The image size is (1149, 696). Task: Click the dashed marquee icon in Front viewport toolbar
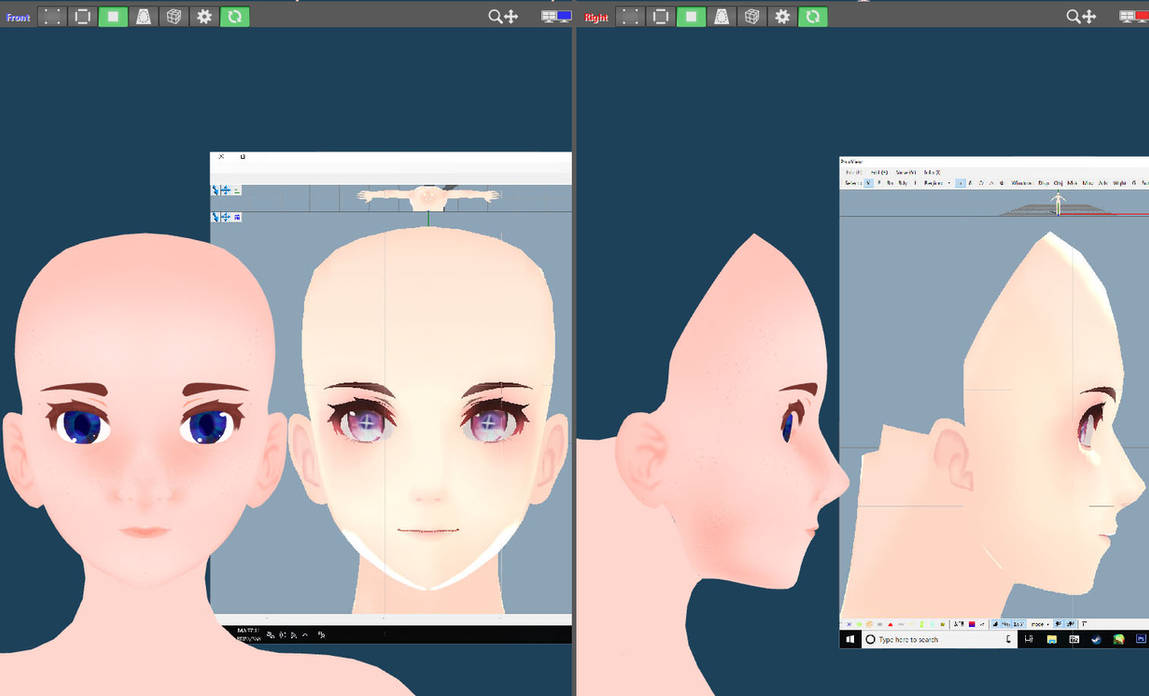pos(52,16)
